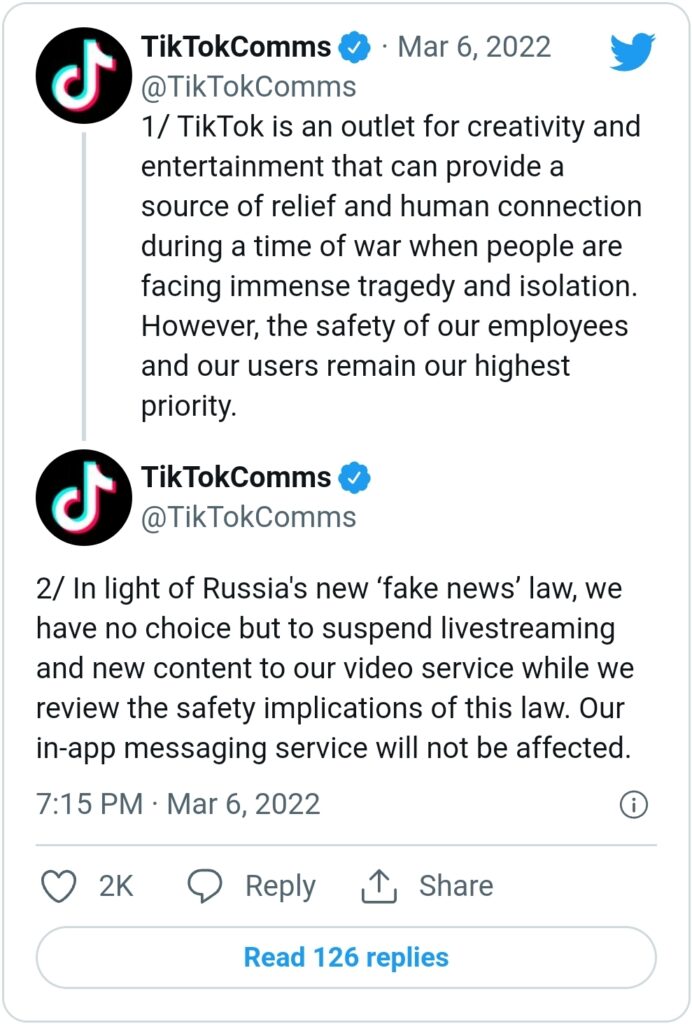Open second @TikTokComms handle
The image size is (692, 1024).
249,517
